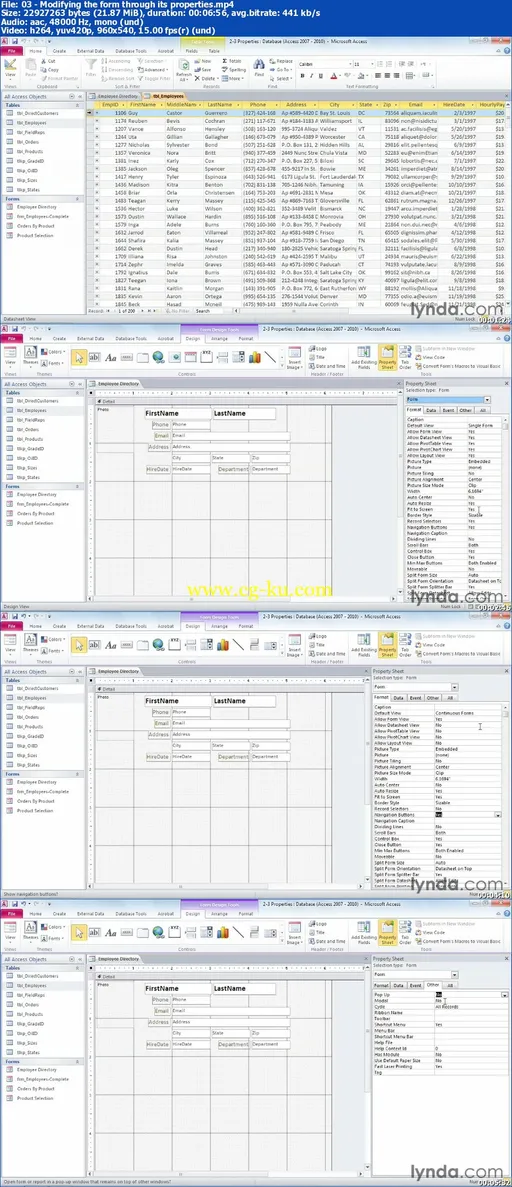Choose the Text Box control in second frame's ribbon
The width and height of the screenshot is (512, 1187).
coord(95,357)
